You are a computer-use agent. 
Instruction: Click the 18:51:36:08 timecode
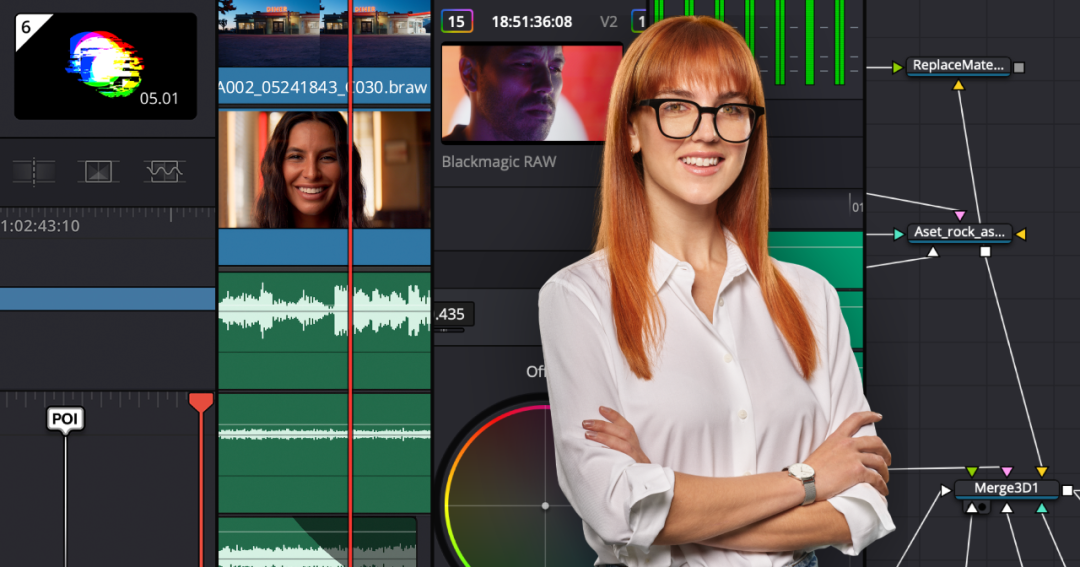[532, 22]
